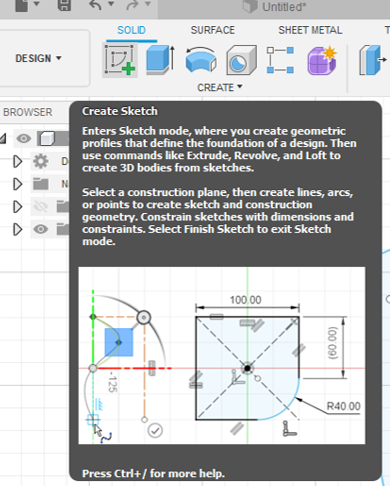Switch to the SOLID tab
The height and width of the screenshot is (486, 390).
[x=131, y=30]
